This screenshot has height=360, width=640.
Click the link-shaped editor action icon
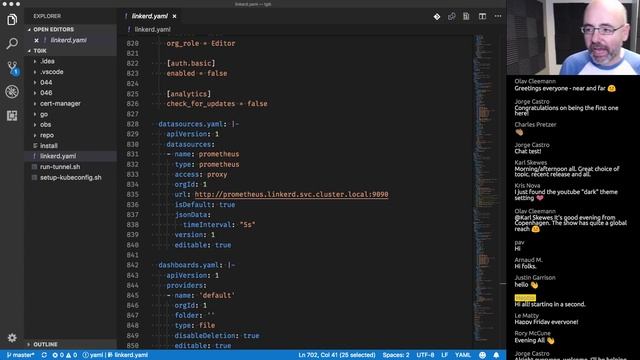coord(451,16)
